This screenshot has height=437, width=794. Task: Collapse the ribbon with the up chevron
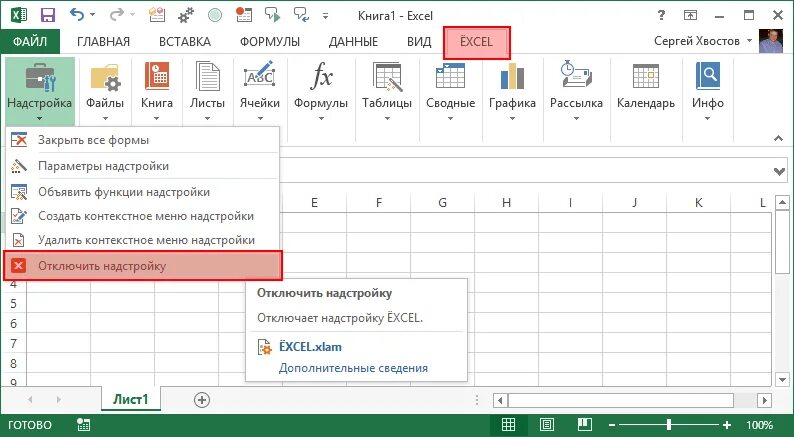click(779, 138)
